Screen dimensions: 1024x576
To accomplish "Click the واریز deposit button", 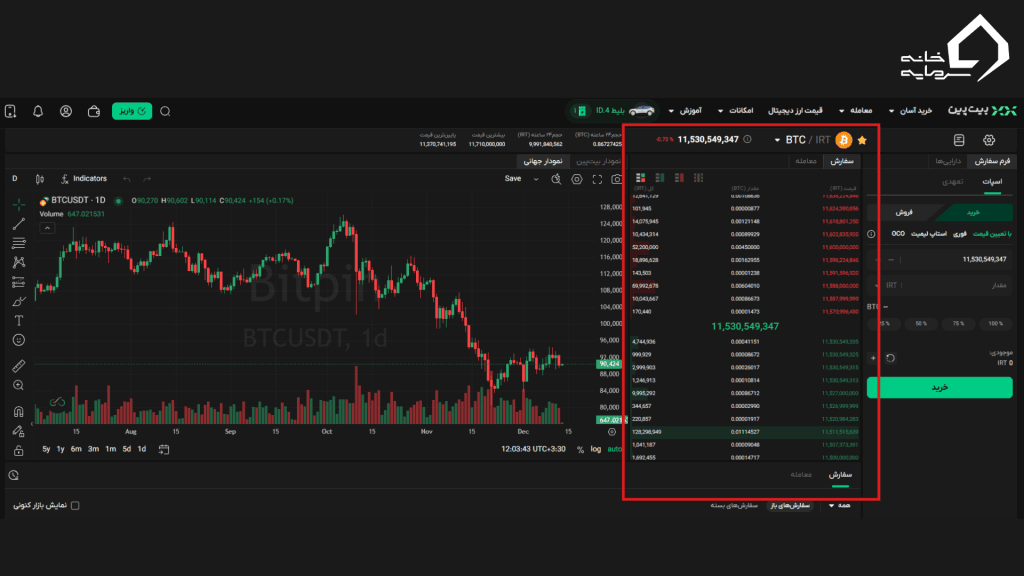I will pos(130,110).
